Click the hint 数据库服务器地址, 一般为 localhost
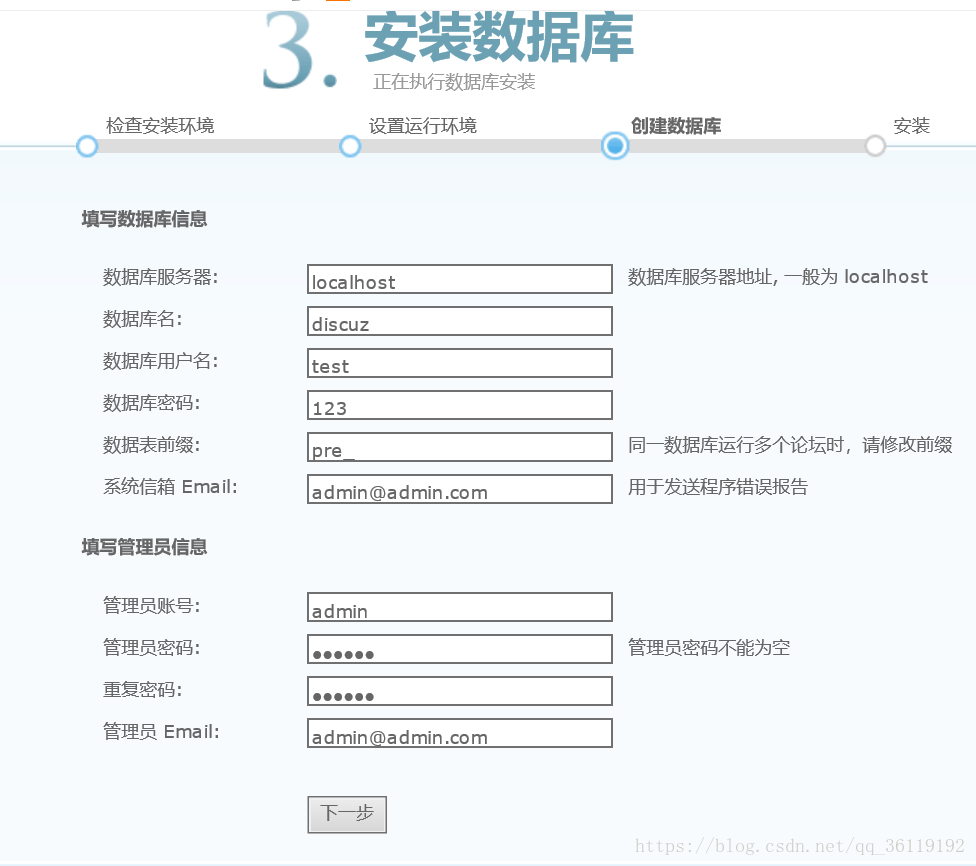Image resolution: width=976 pixels, height=866 pixels. pos(777,277)
